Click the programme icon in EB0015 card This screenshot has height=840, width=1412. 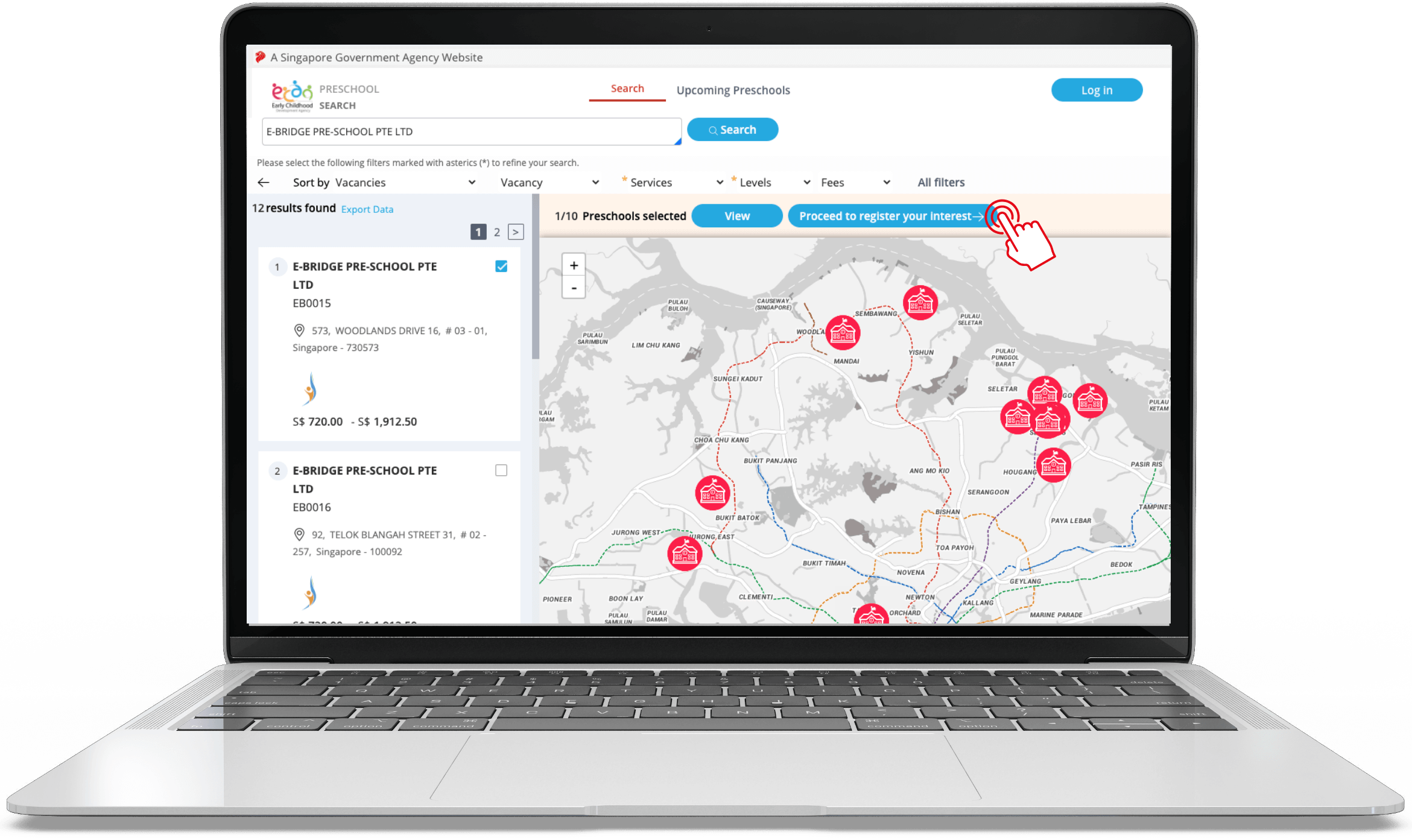pyautogui.click(x=310, y=388)
